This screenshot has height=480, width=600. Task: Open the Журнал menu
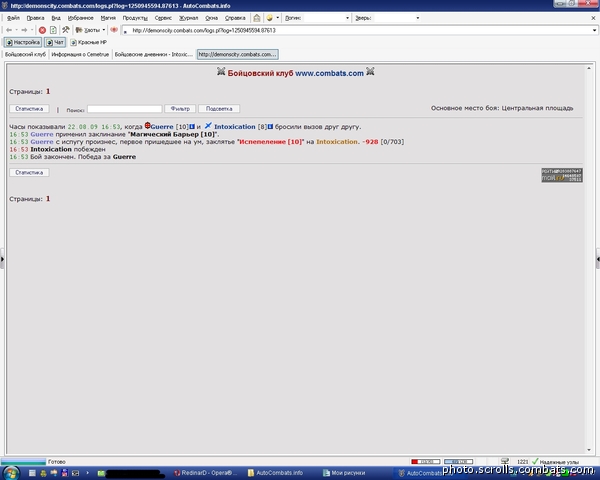(x=189, y=18)
